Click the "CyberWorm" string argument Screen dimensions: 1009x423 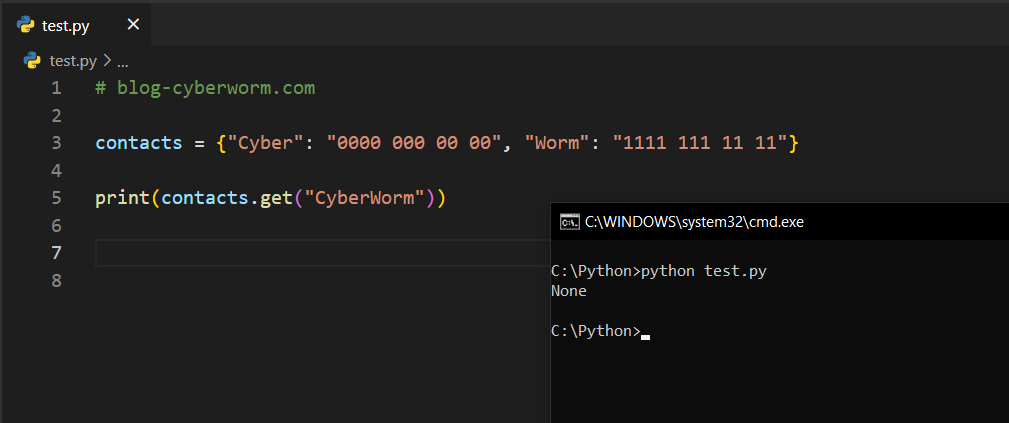click(x=364, y=198)
